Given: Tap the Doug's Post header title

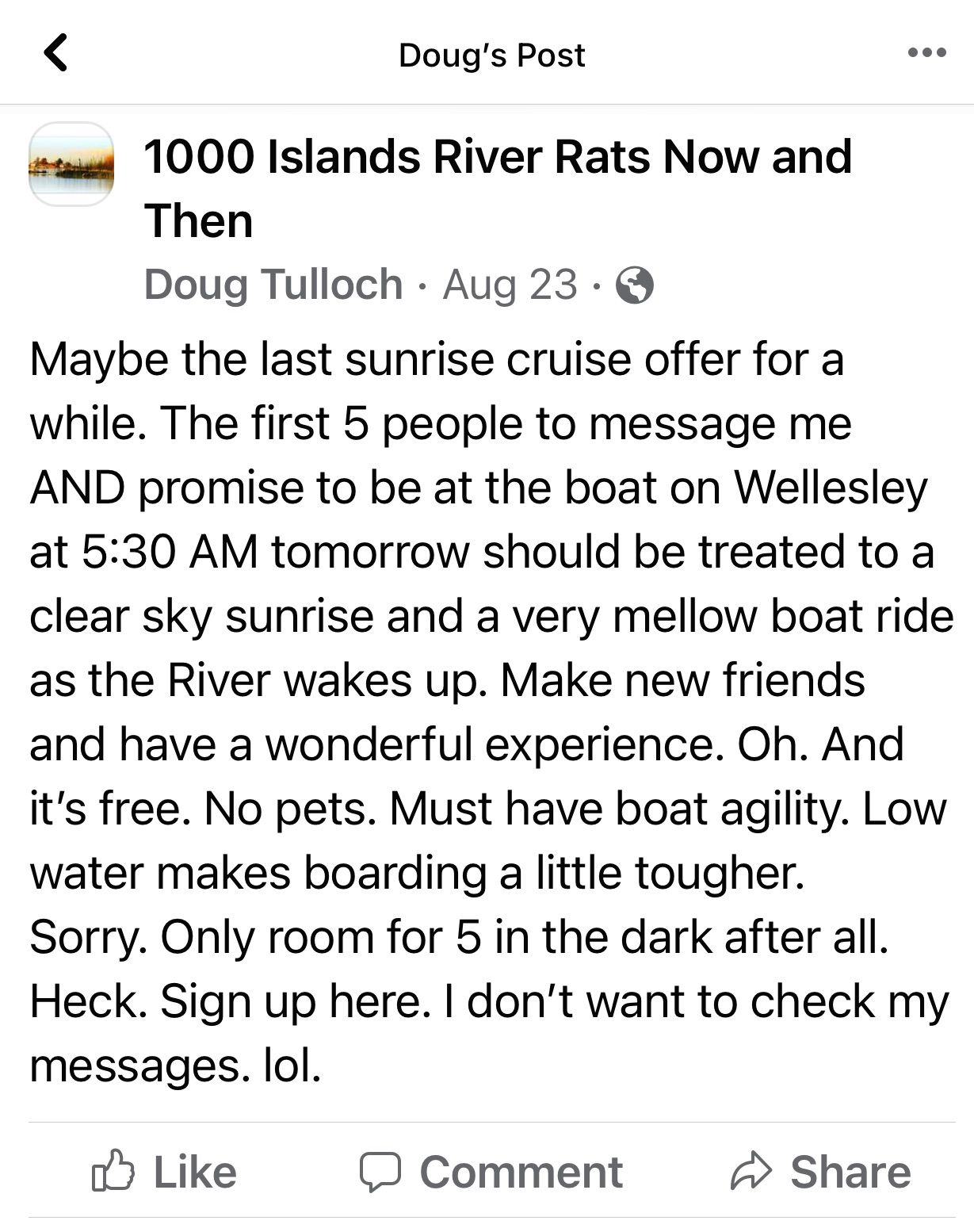Looking at the screenshot, I should coord(492,55).
